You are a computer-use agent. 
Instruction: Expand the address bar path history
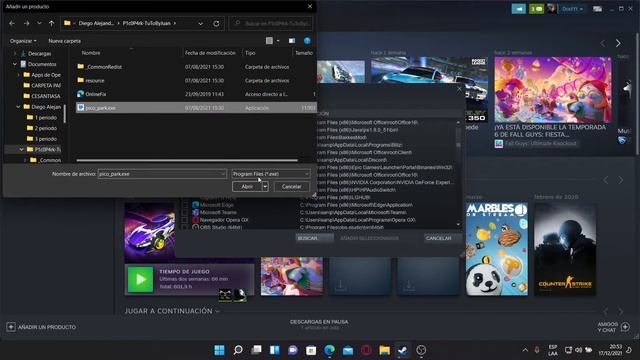click(x=200, y=24)
